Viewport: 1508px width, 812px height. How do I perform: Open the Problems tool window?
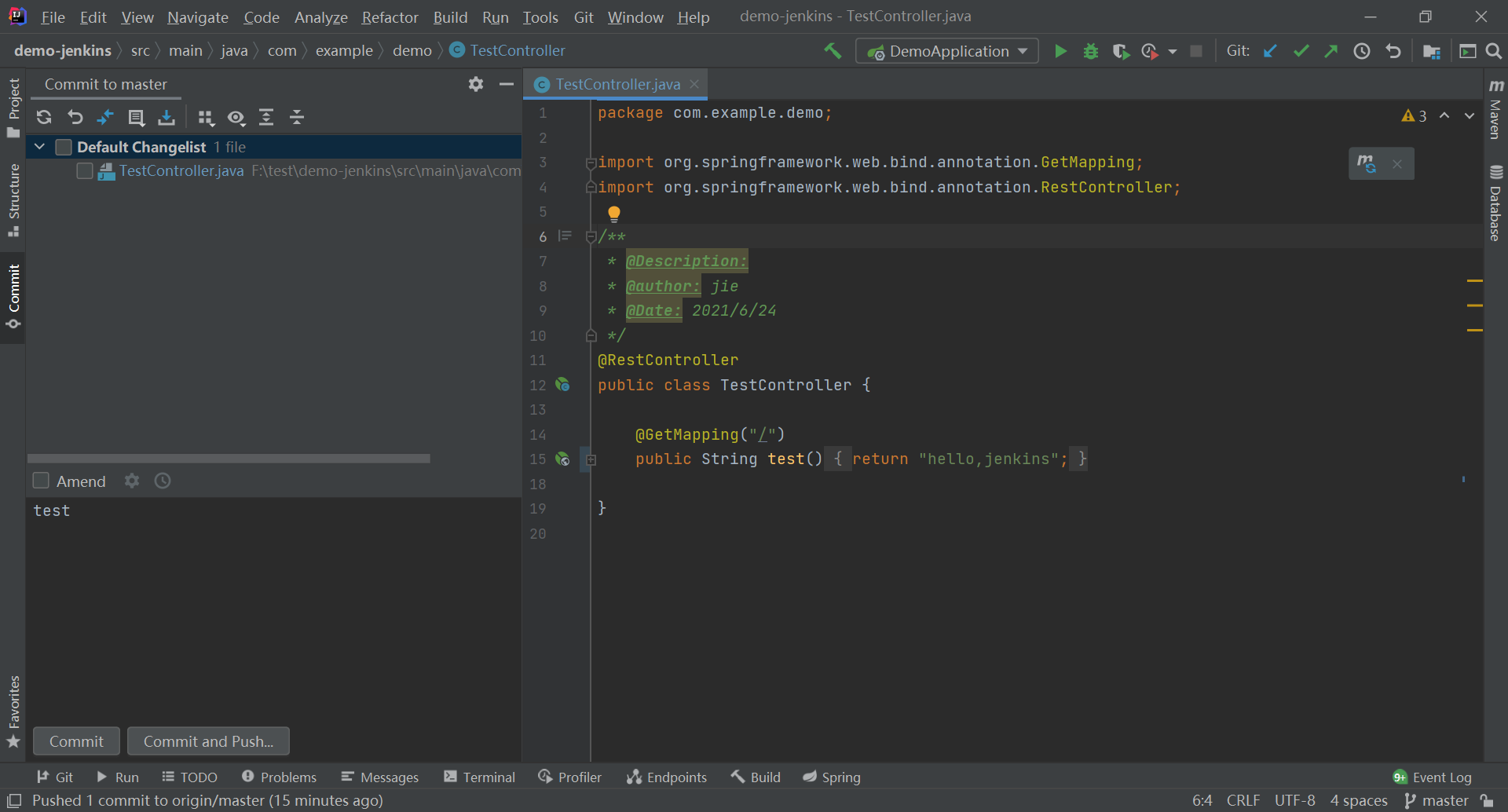click(279, 777)
